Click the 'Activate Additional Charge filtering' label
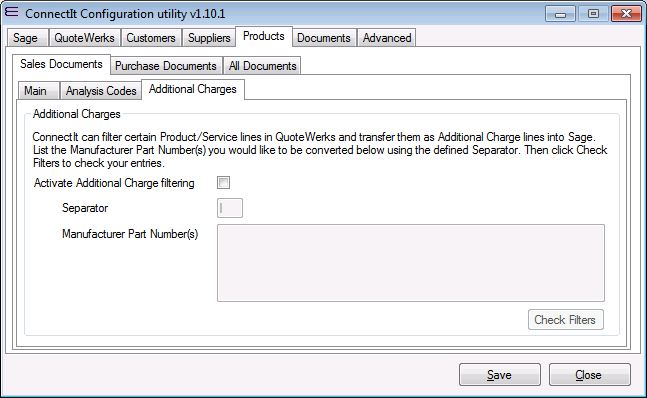647x398 pixels. coord(114,183)
